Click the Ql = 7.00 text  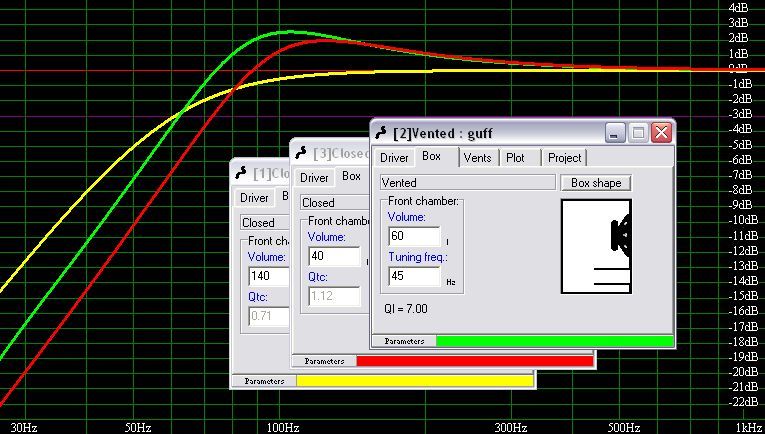point(406,309)
